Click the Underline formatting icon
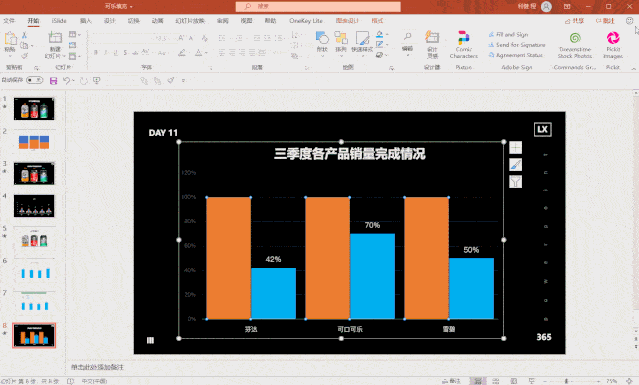Screen dimensions: 639x385 point(115,53)
